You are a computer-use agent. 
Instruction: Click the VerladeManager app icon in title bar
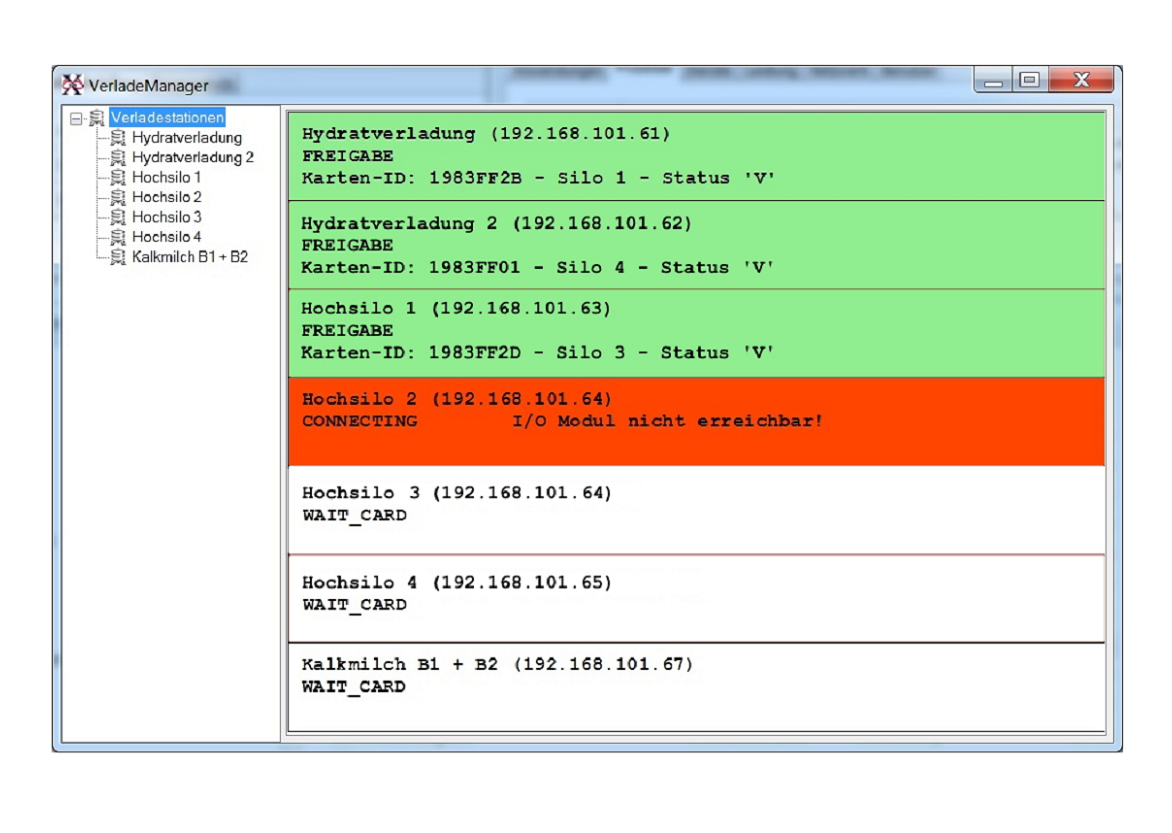tap(73, 85)
